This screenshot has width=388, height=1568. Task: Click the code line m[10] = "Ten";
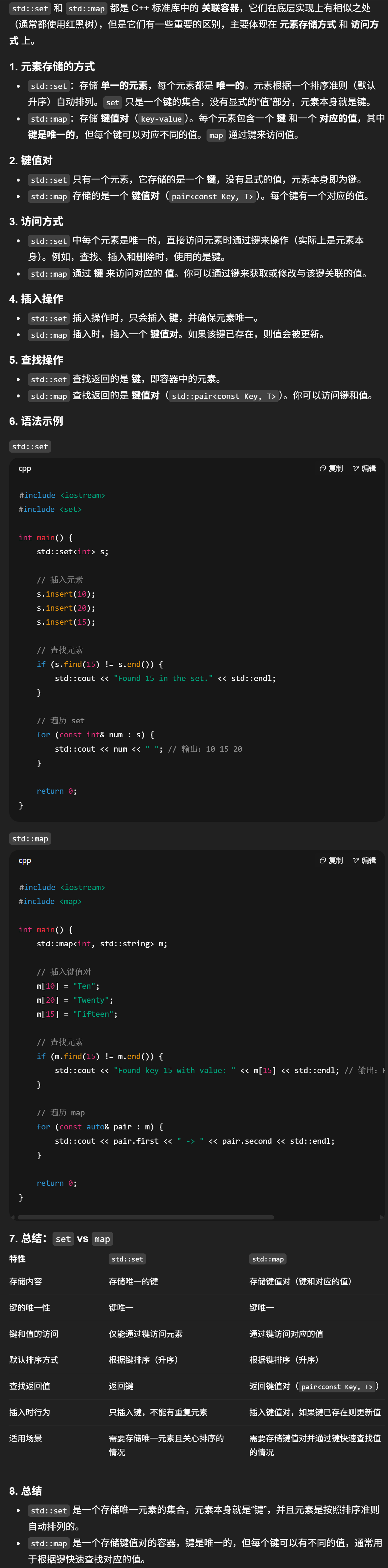point(68,985)
